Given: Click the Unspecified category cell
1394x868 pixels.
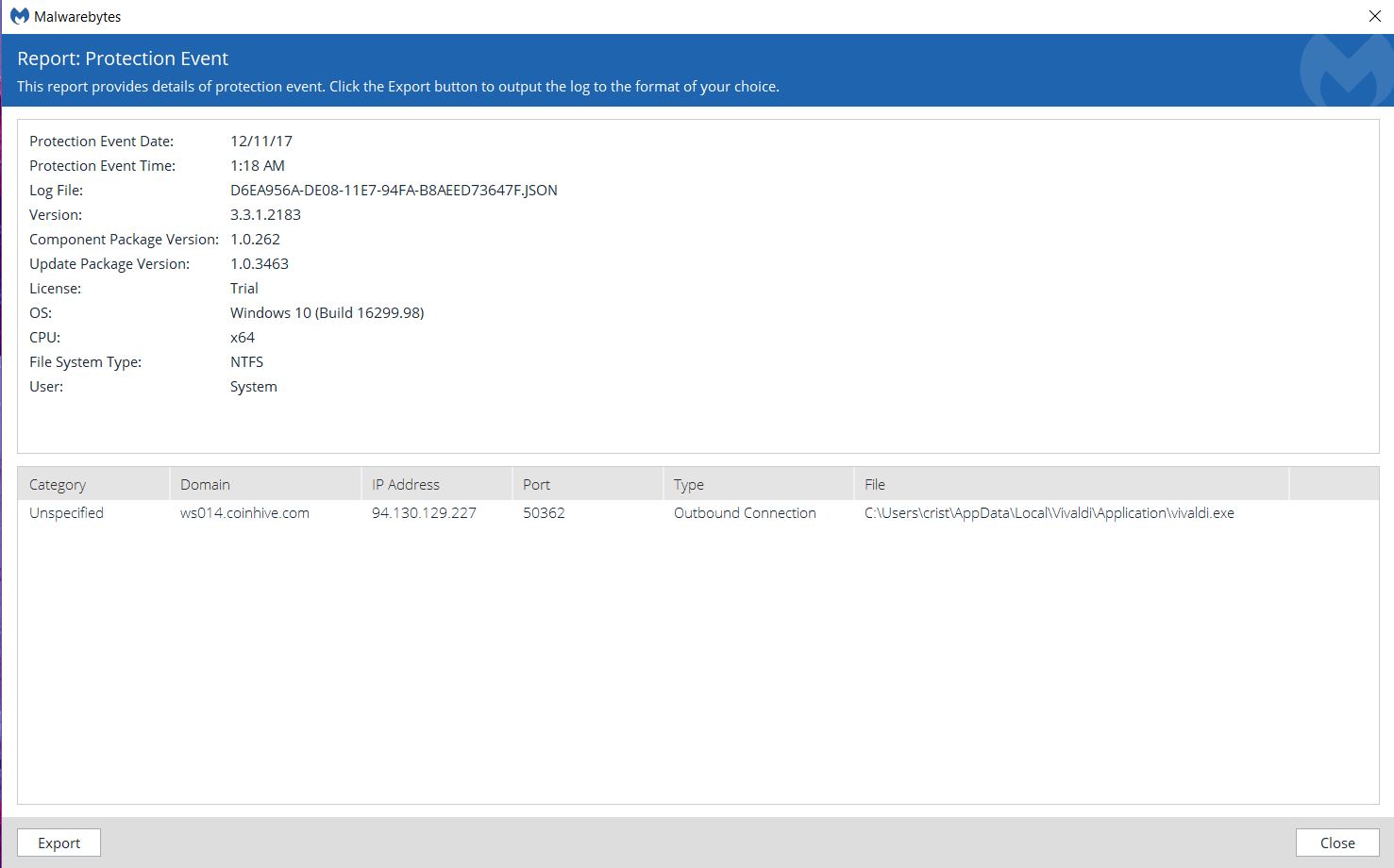Looking at the screenshot, I should (66, 513).
